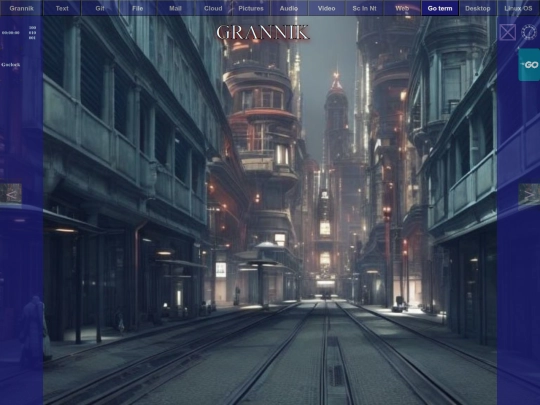Select the File tab
Image resolution: width=540 pixels, height=405 pixels.
coord(137,8)
